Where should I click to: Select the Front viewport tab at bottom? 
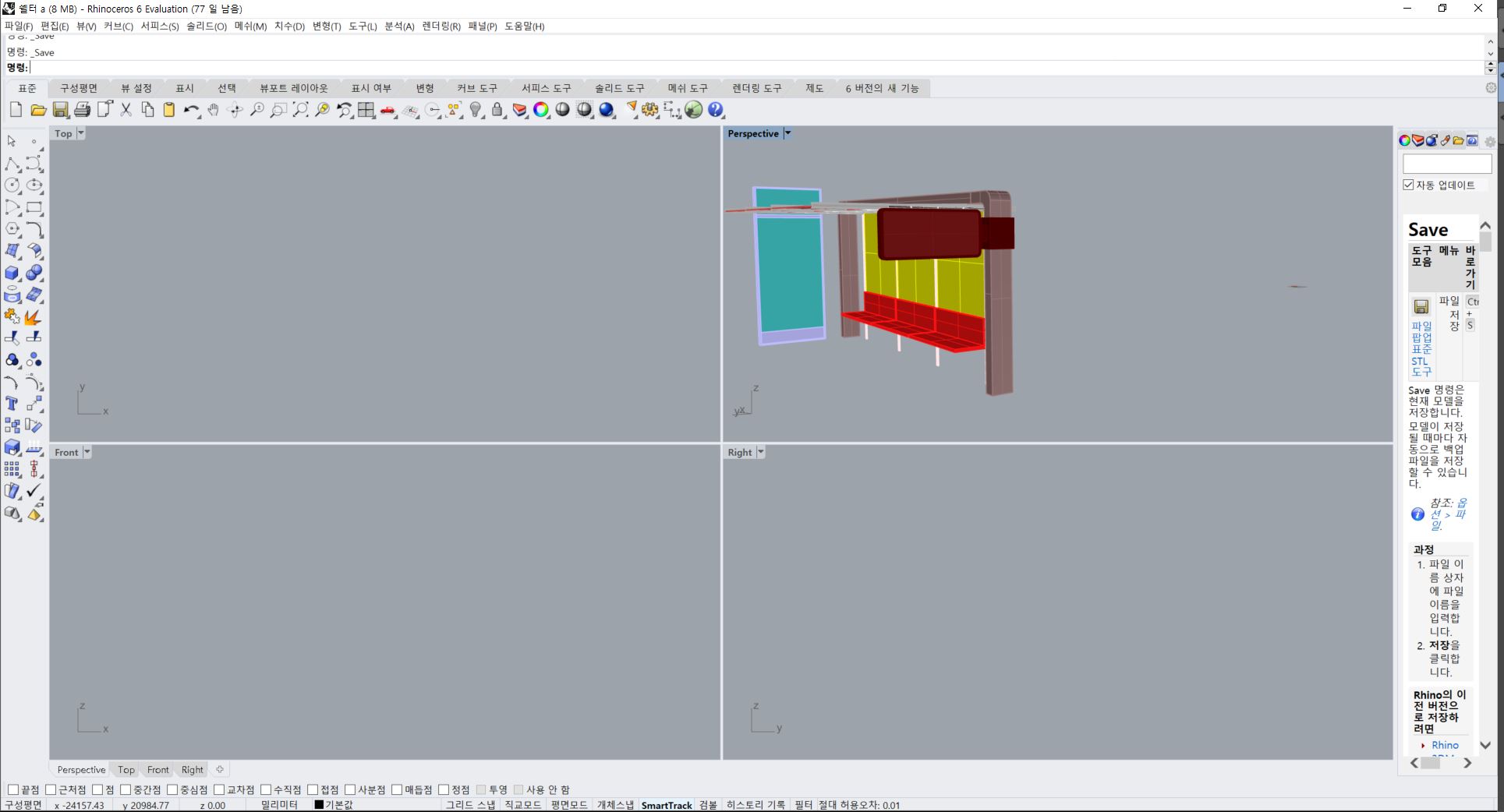click(x=157, y=770)
